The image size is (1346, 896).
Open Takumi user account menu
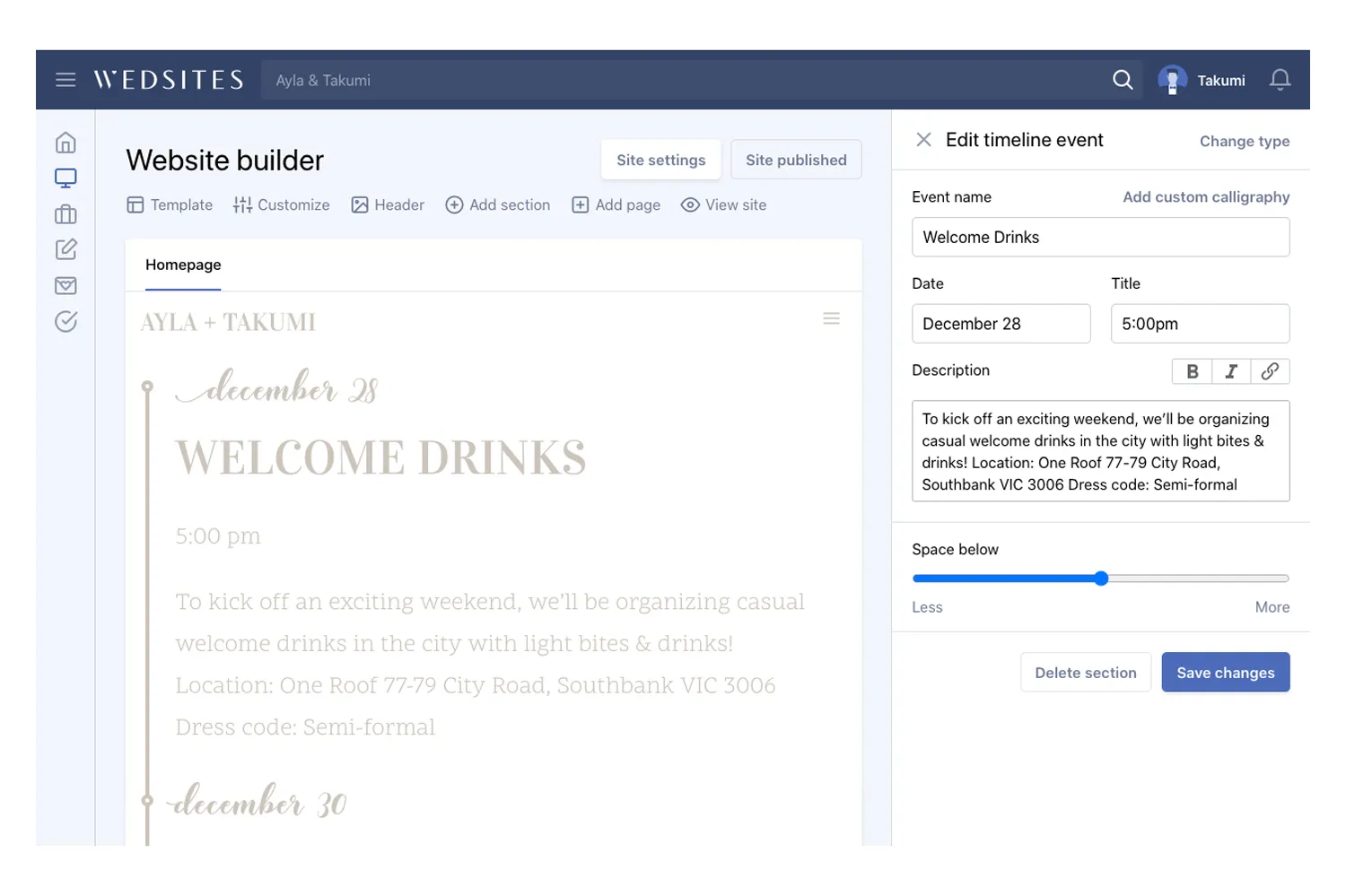1202,80
